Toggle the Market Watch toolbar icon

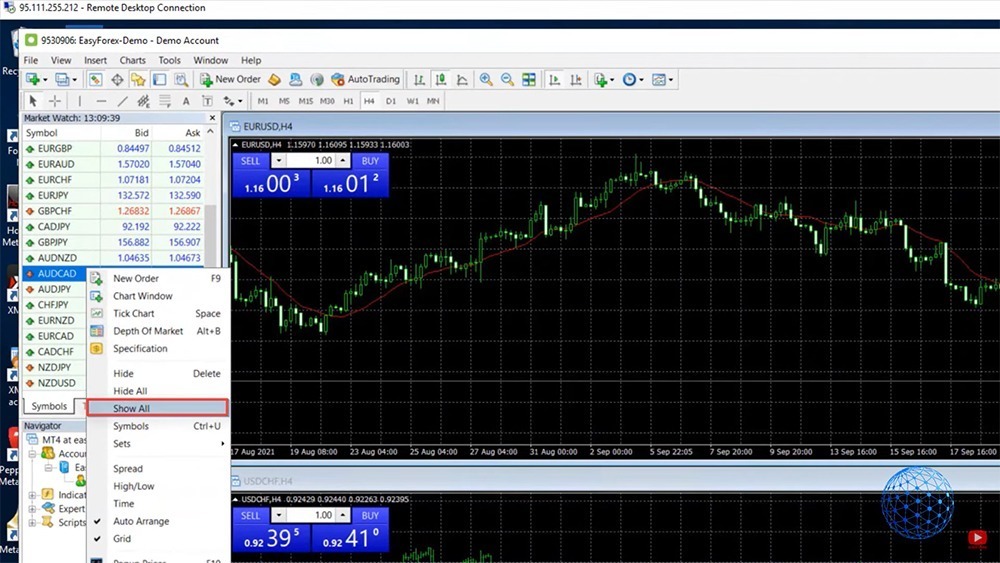pos(96,80)
